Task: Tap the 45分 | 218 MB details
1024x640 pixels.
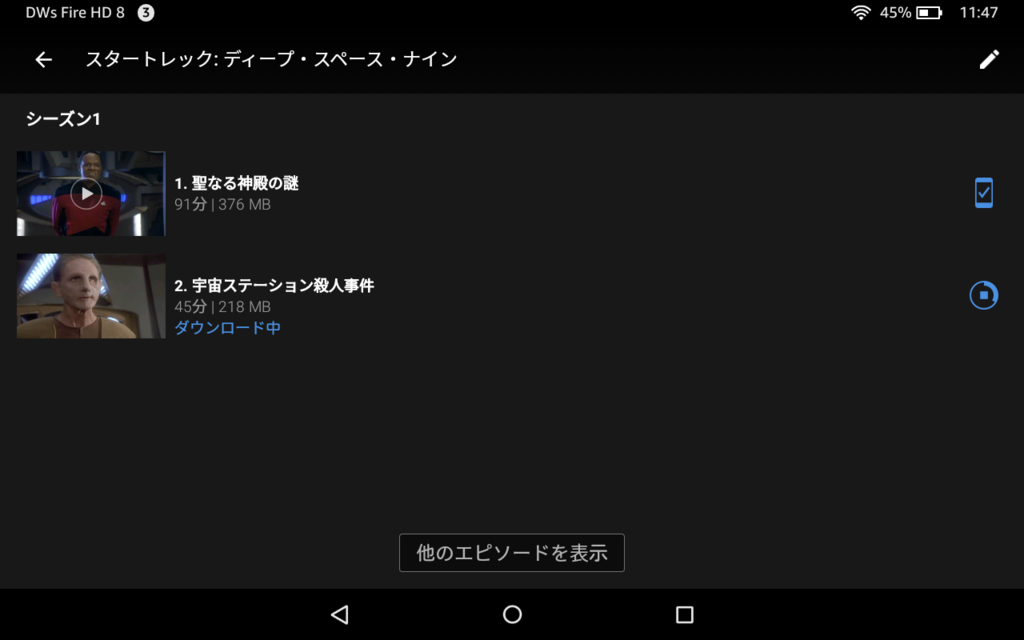Action: point(222,306)
